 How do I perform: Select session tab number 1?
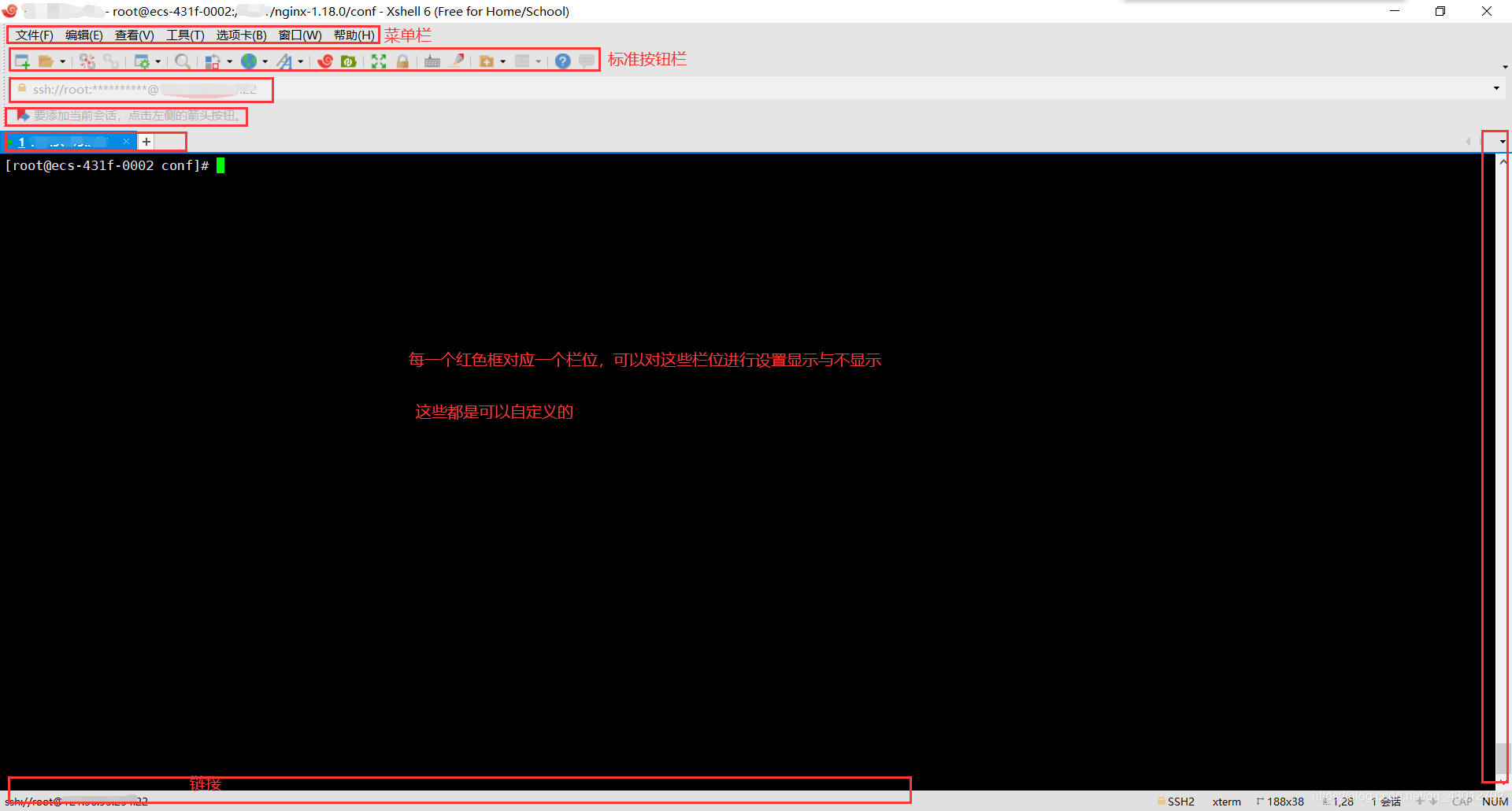pyautogui.click(x=71, y=142)
